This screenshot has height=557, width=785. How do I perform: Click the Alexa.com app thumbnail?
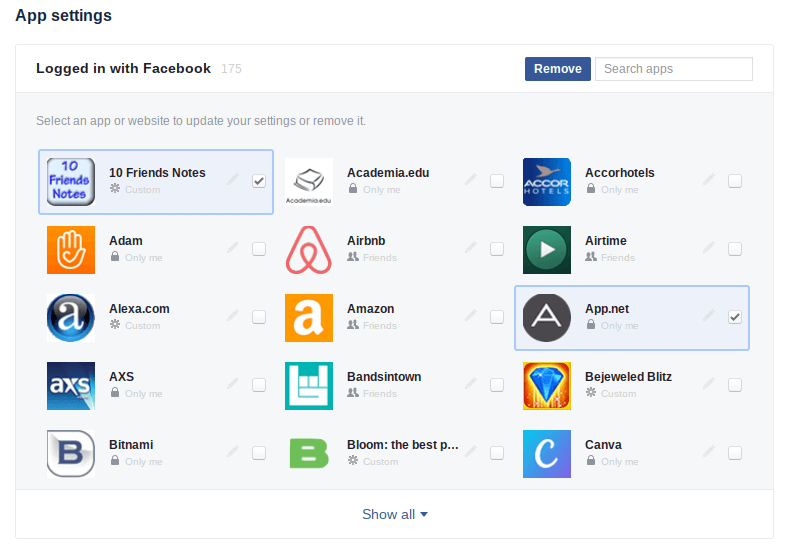[x=71, y=318]
